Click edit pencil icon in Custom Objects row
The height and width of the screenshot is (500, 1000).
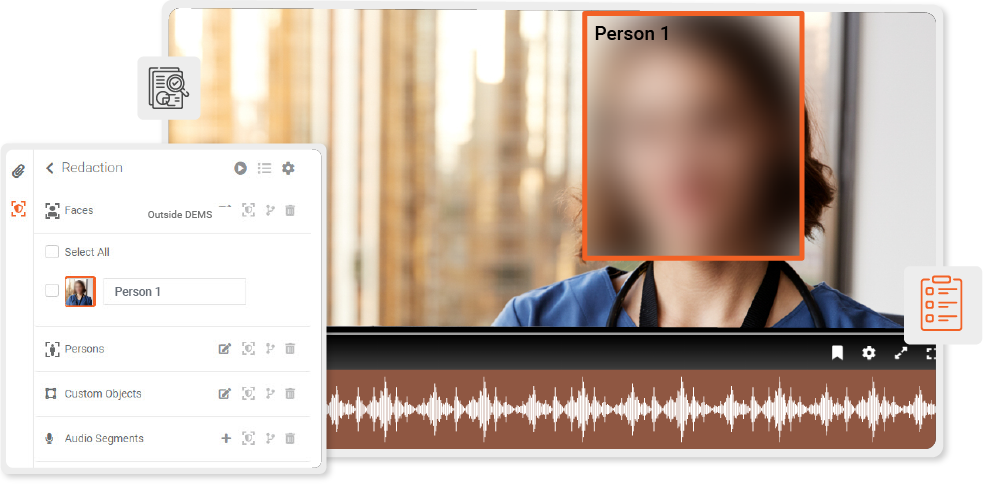point(224,393)
